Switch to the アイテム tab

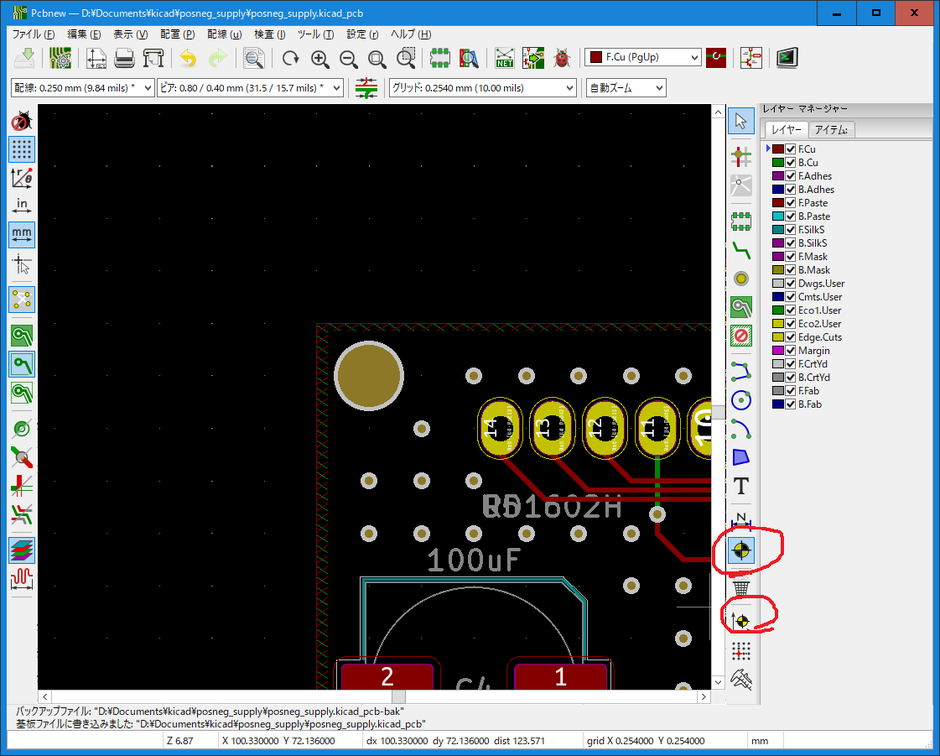coord(831,129)
